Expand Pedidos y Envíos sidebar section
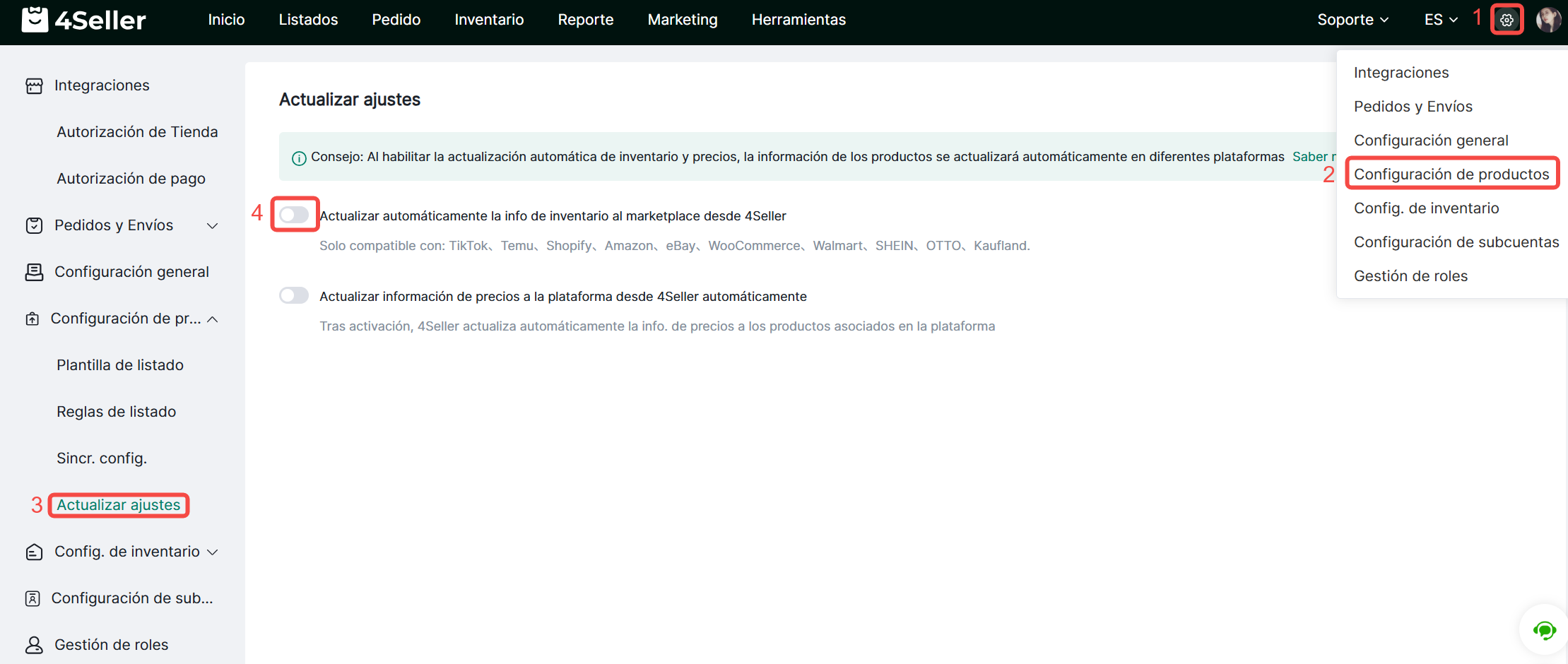This screenshot has width=1568, height=664. [x=212, y=225]
